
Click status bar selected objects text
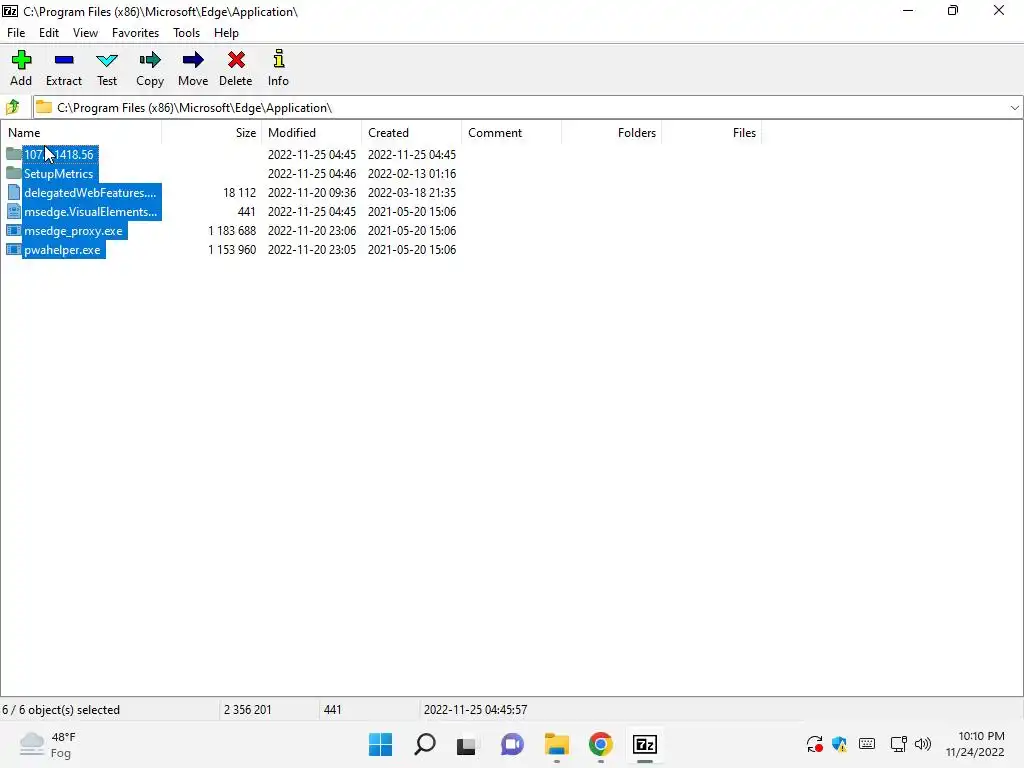(x=61, y=710)
